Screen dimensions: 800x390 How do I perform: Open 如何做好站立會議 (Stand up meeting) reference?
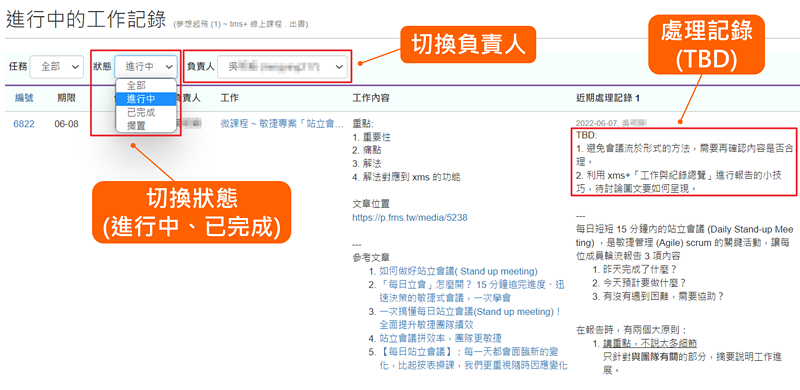pos(458,271)
